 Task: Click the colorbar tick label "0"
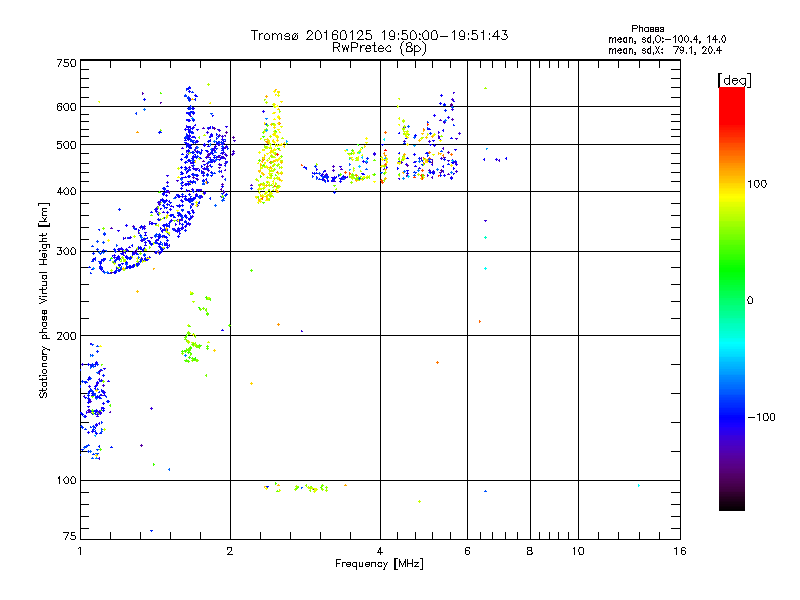[750, 300]
